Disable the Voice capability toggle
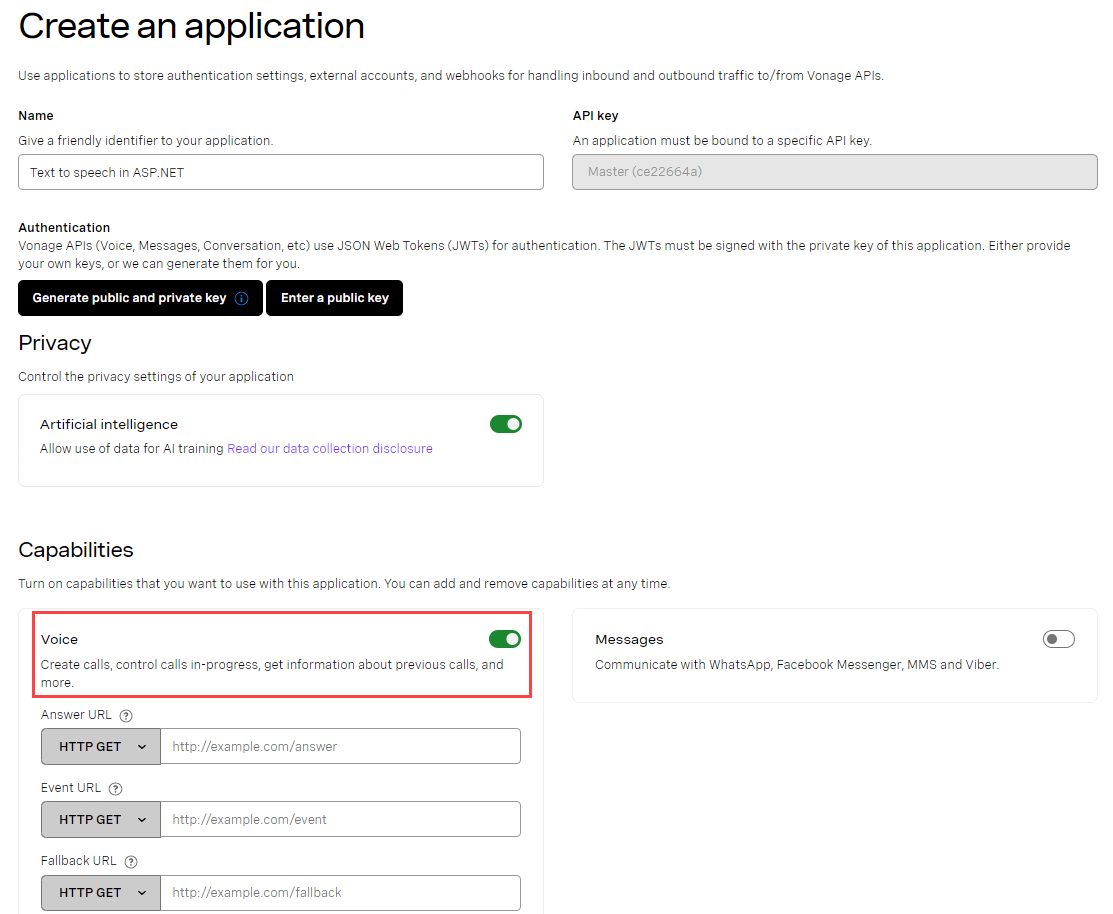 point(505,639)
